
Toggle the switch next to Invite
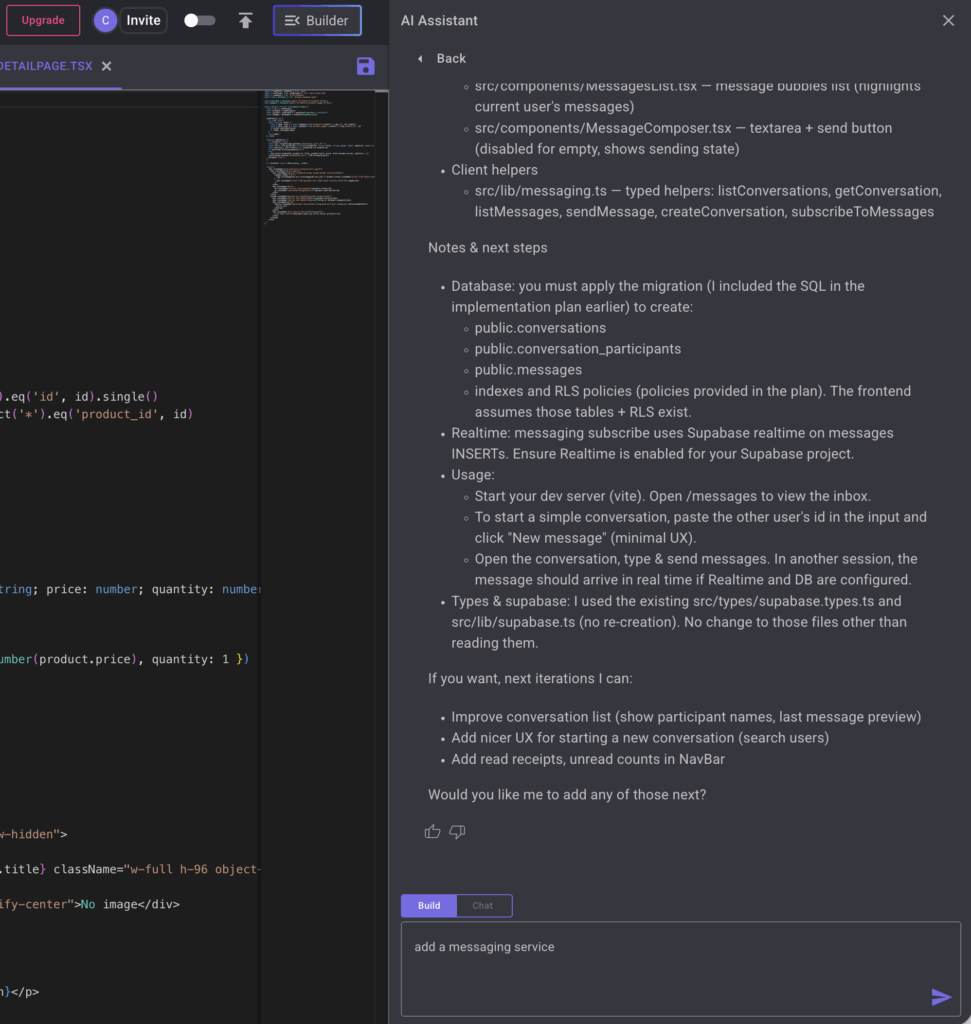(199, 20)
